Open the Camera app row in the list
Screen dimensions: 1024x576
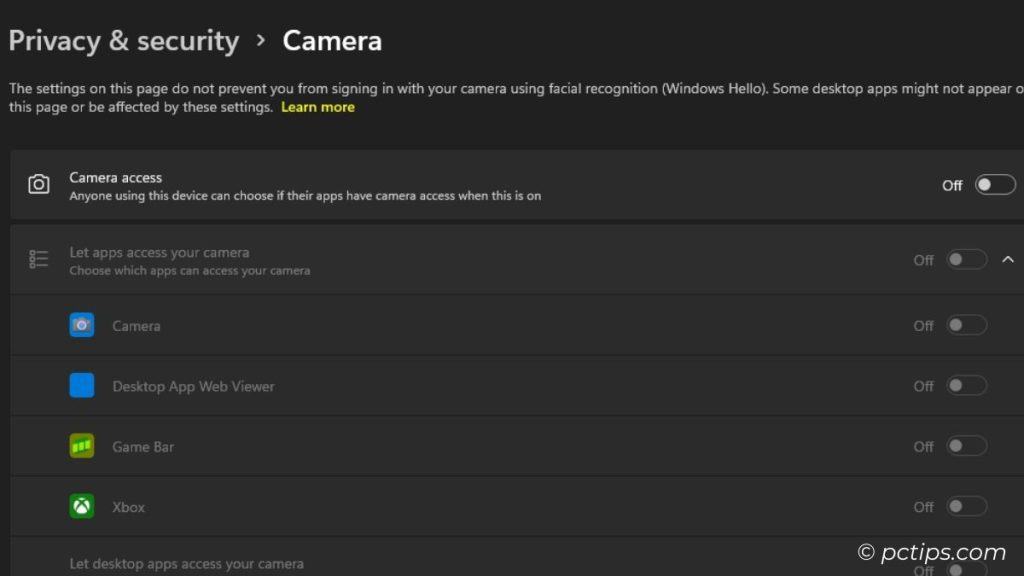(x=136, y=325)
